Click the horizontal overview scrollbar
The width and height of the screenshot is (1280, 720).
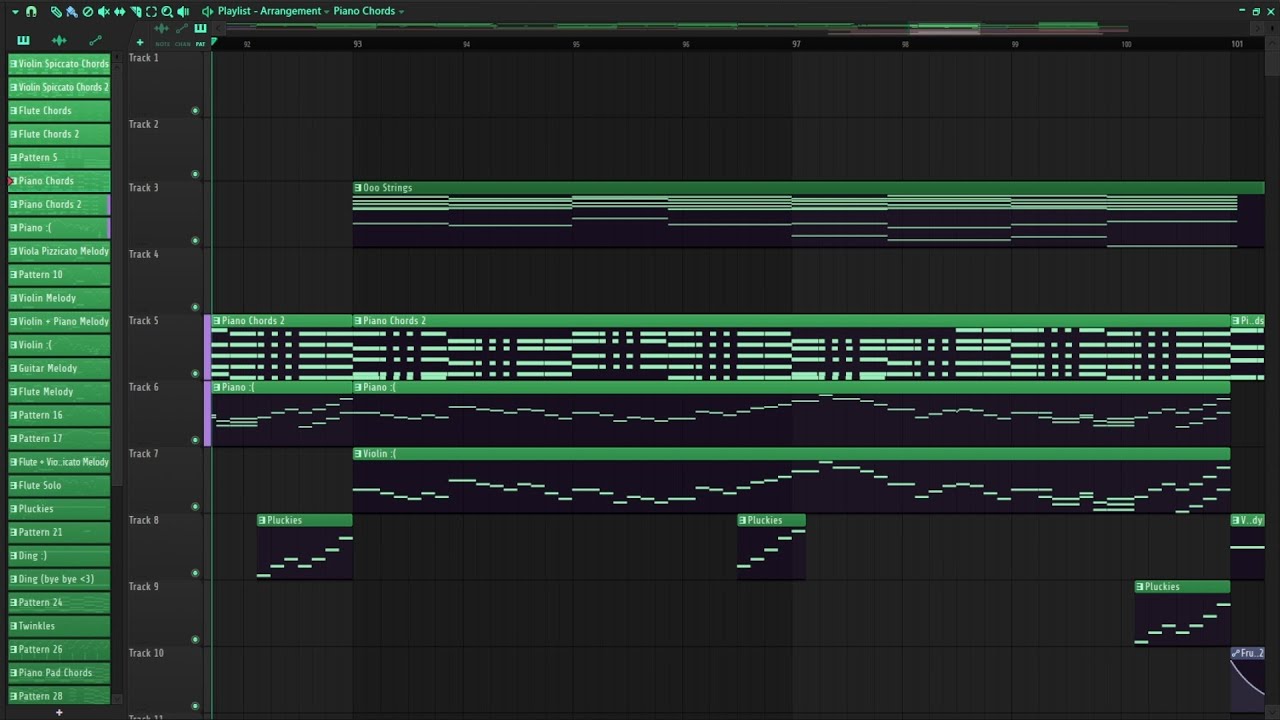(737, 27)
